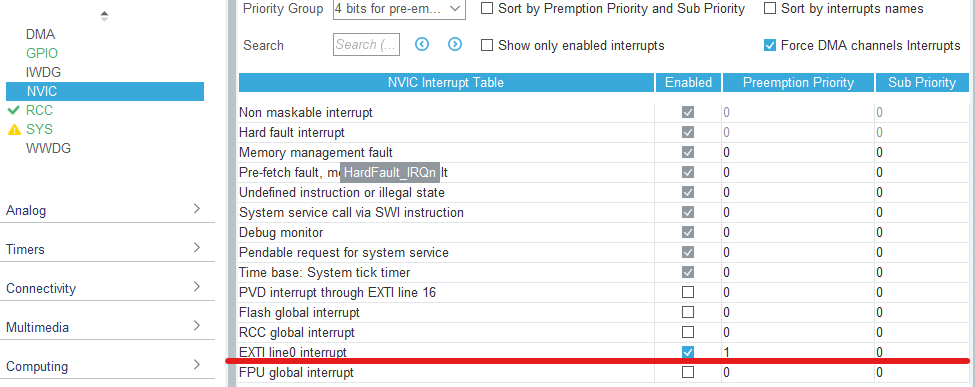Viewport: 975px width, 387px height.
Task: Open the Priority Group dropdown
Action: pyautogui.click(x=399, y=9)
